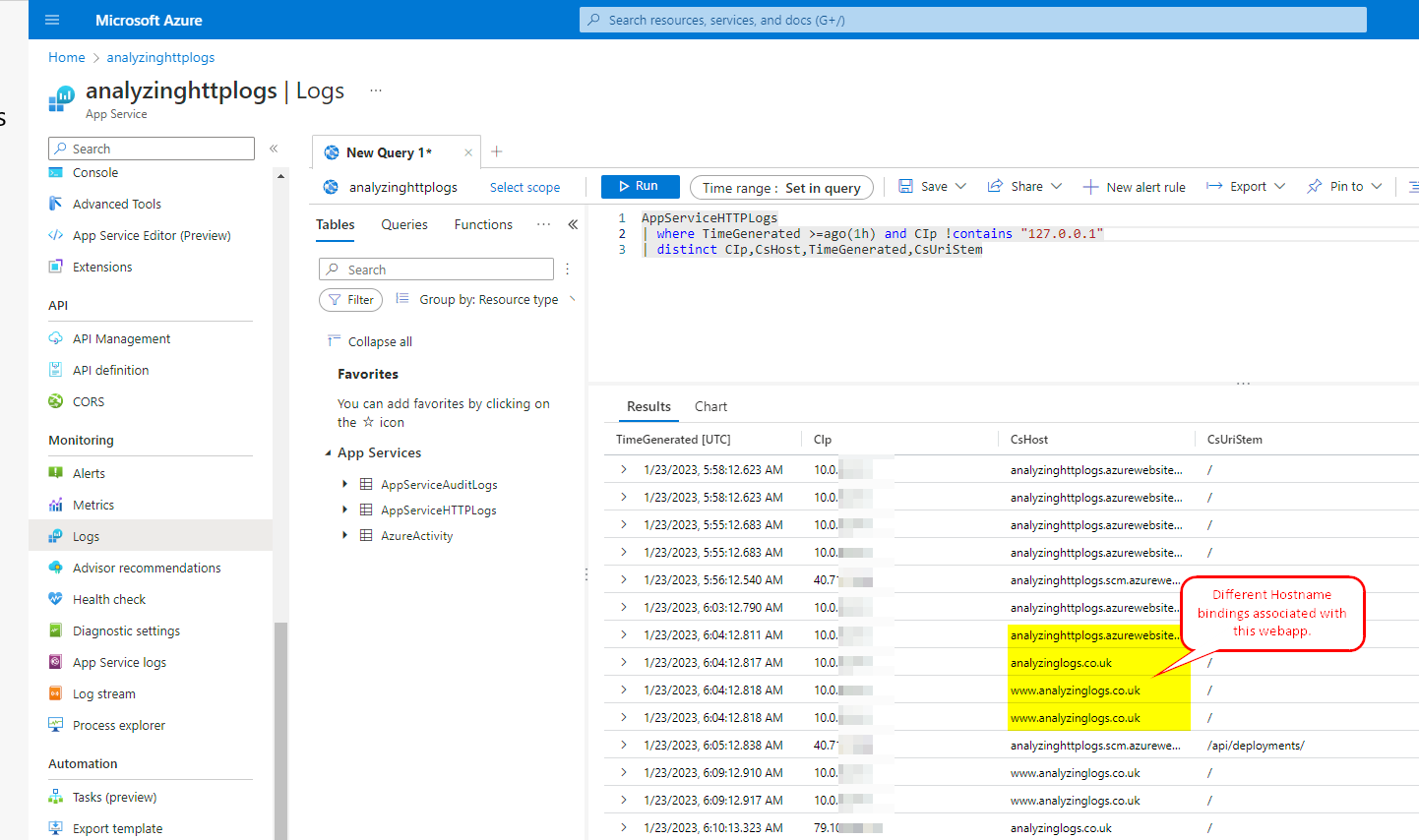1419x840 pixels.
Task: Open CORS settings
Action: point(89,401)
